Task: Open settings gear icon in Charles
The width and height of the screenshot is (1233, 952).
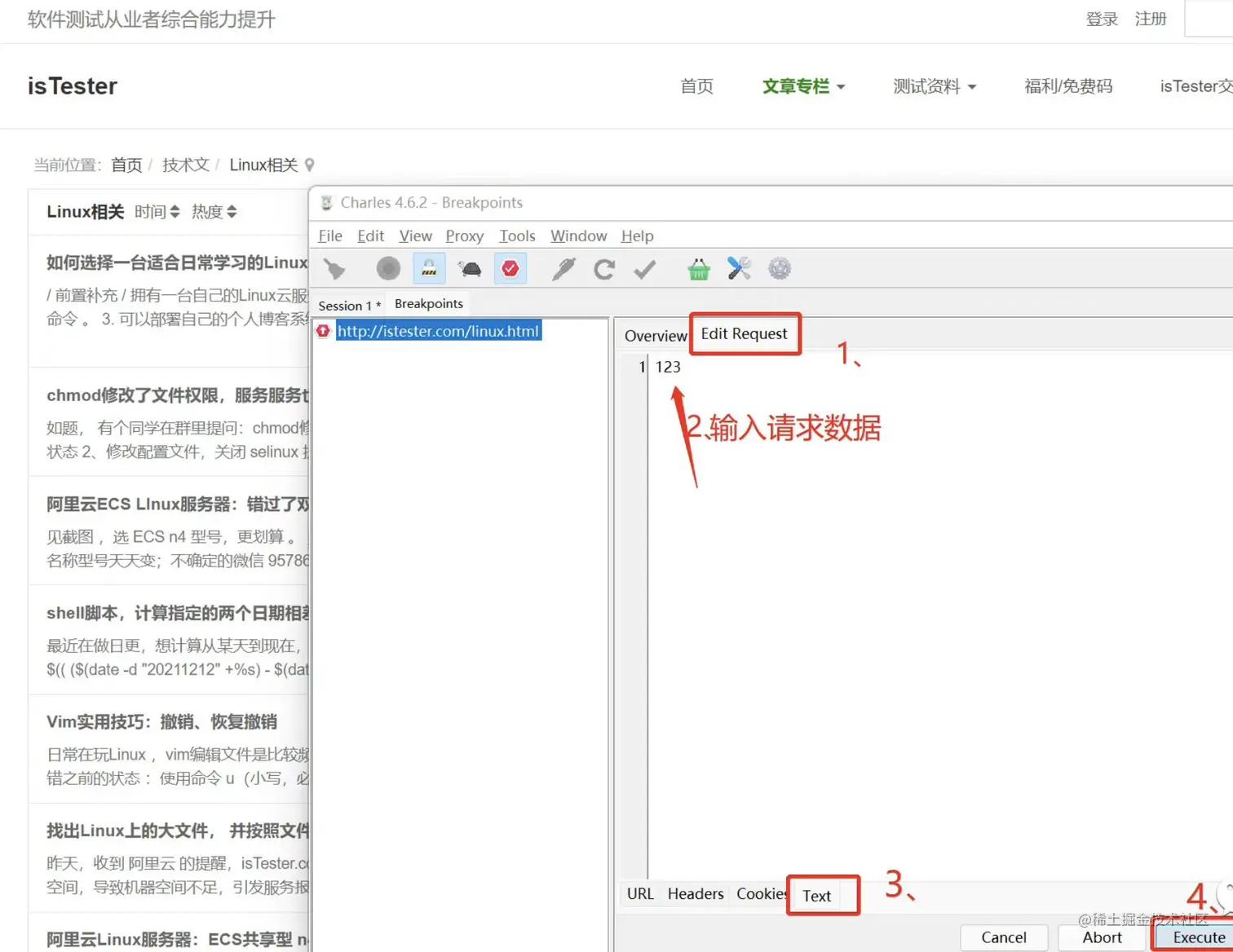Action: pos(780,268)
